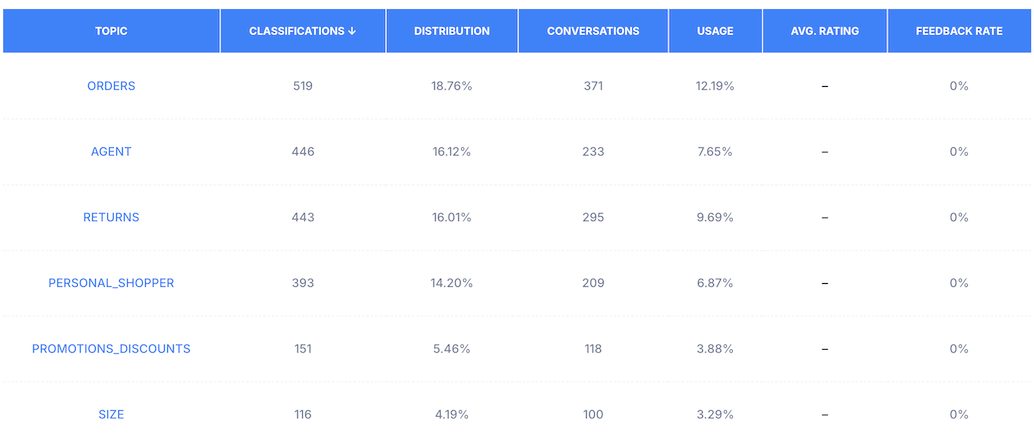Click the Usage column header

coord(715,31)
